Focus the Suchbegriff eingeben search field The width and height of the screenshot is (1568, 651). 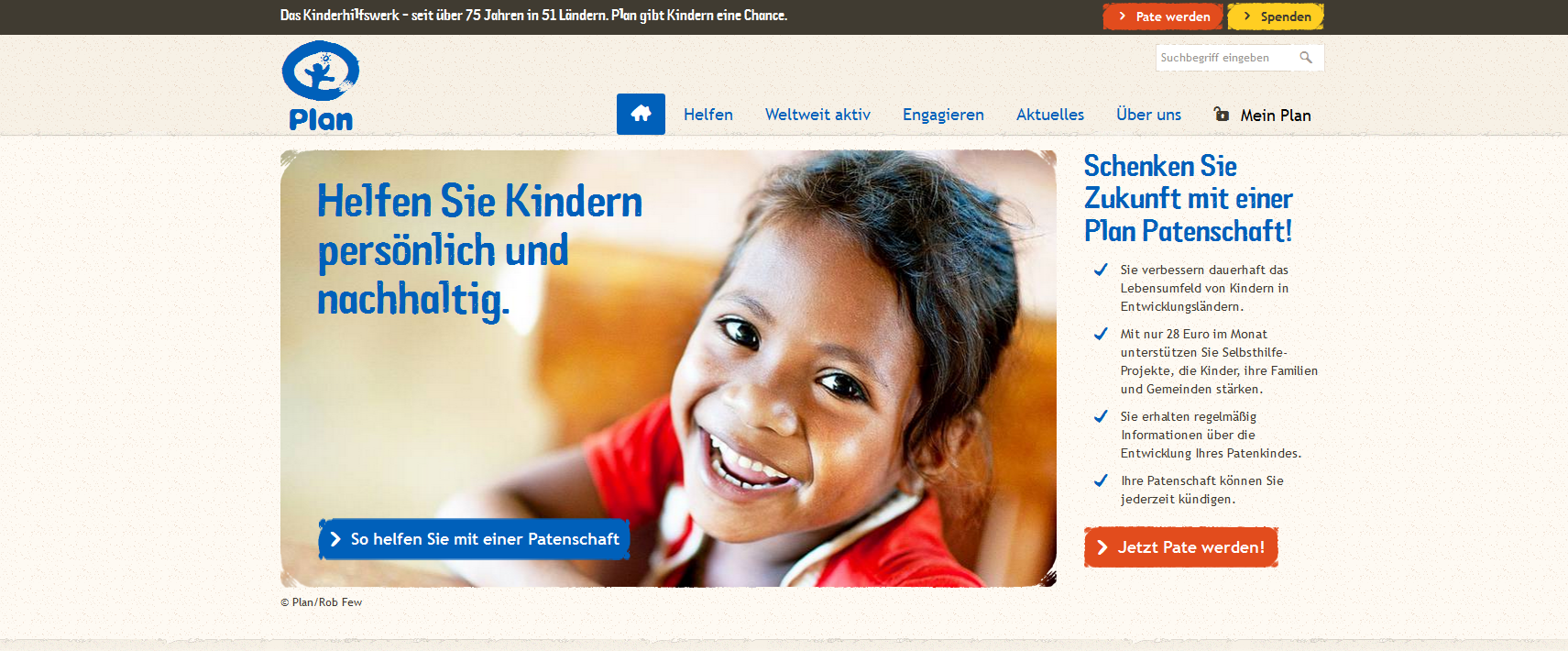coord(1226,58)
